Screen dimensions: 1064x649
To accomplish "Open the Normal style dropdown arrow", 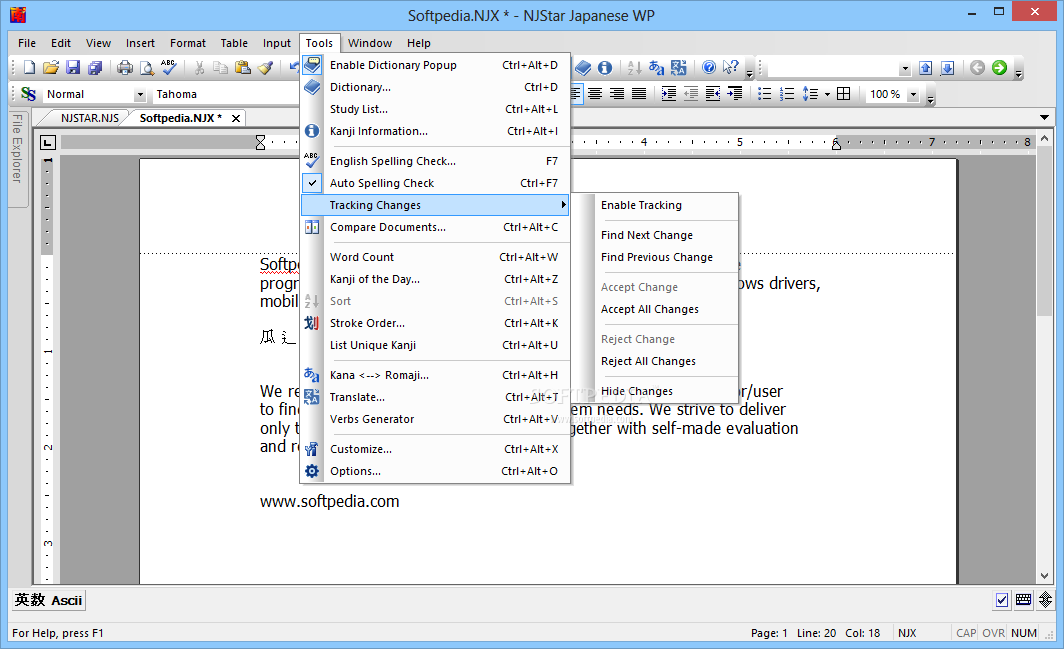I will pyautogui.click(x=140, y=94).
